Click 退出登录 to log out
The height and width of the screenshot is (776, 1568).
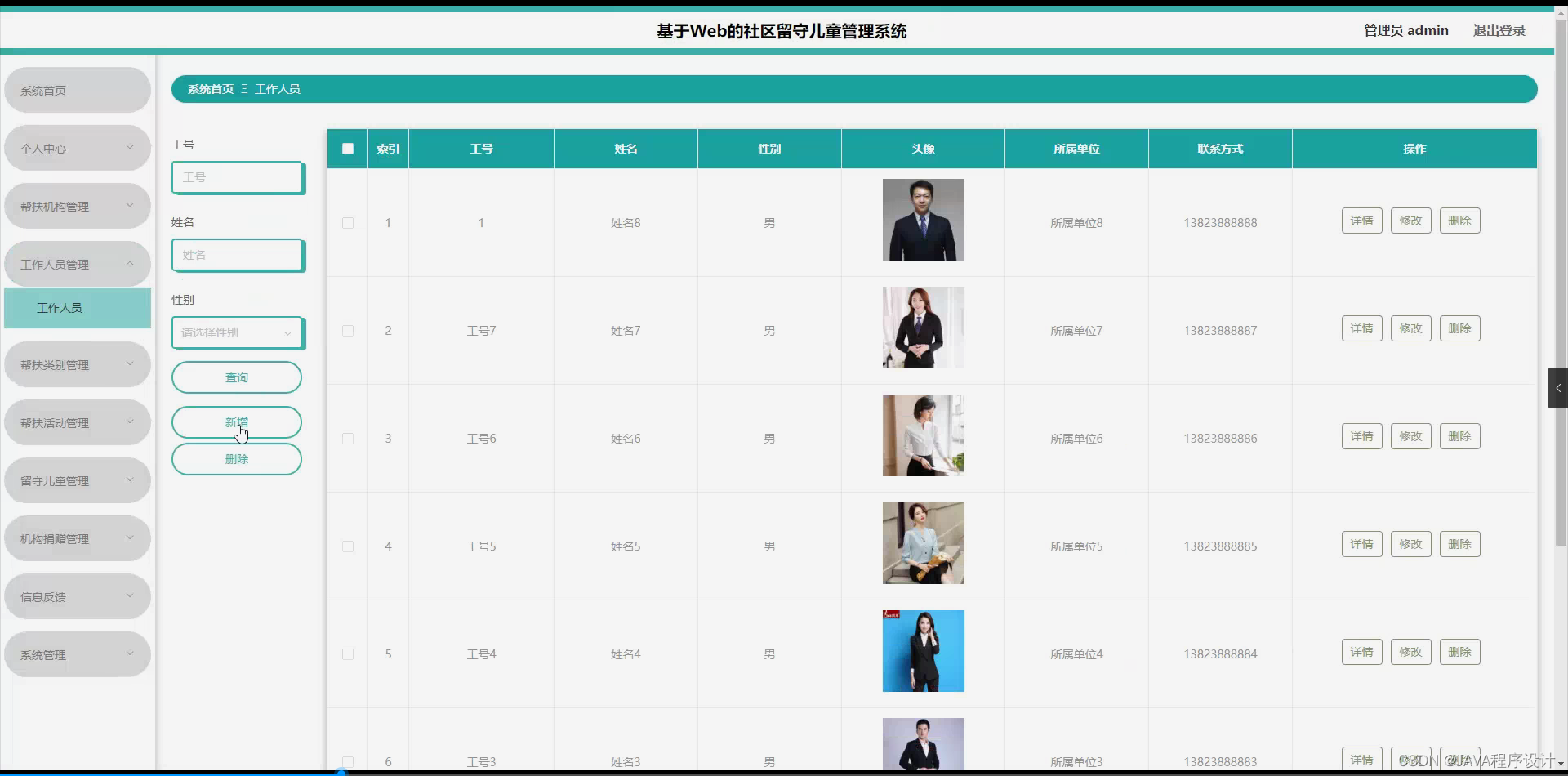pyautogui.click(x=1499, y=30)
